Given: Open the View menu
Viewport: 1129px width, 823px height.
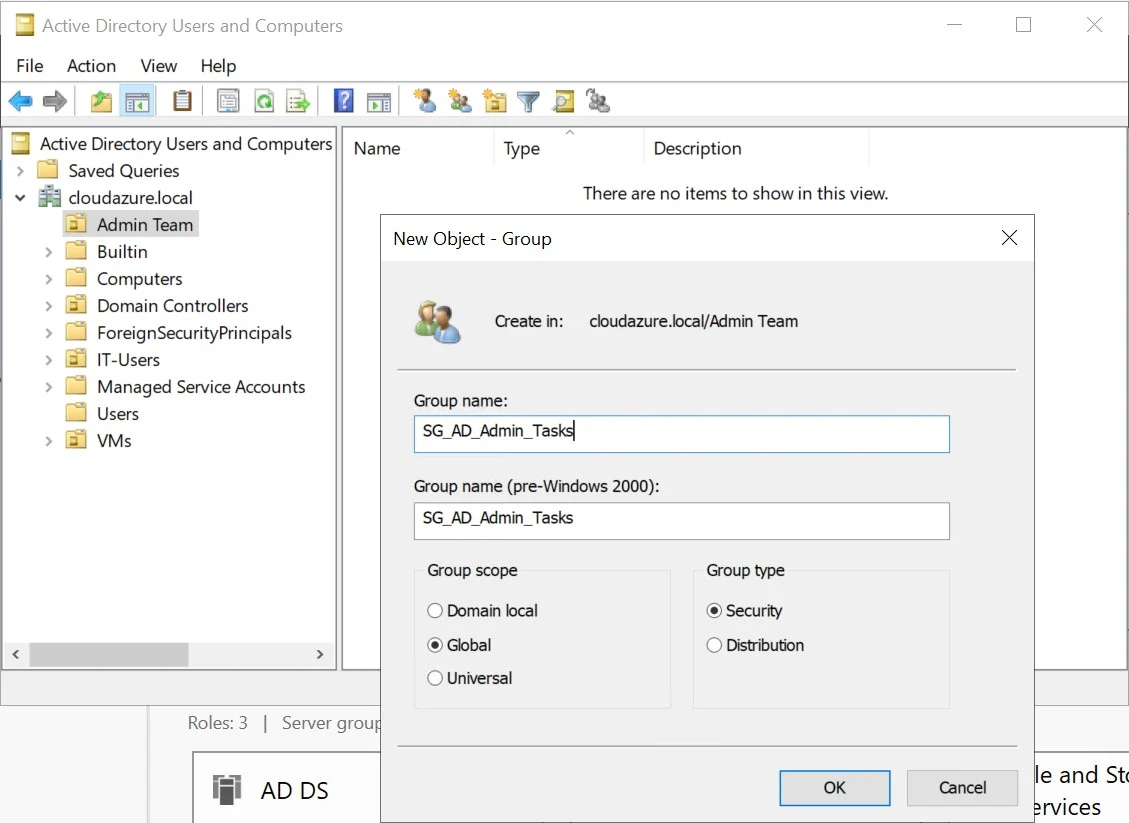Looking at the screenshot, I should click(x=158, y=66).
